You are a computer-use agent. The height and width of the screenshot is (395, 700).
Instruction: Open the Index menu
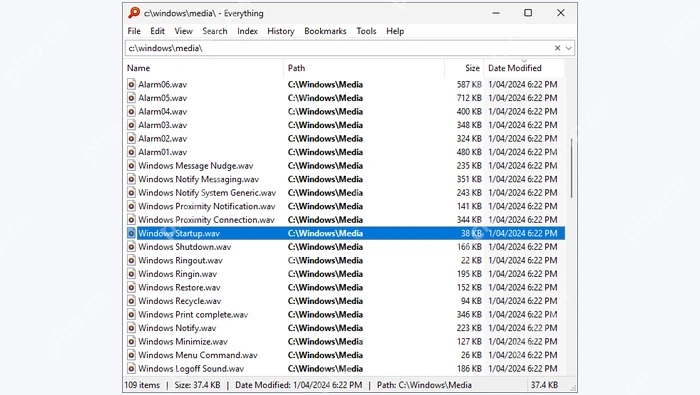(247, 31)
